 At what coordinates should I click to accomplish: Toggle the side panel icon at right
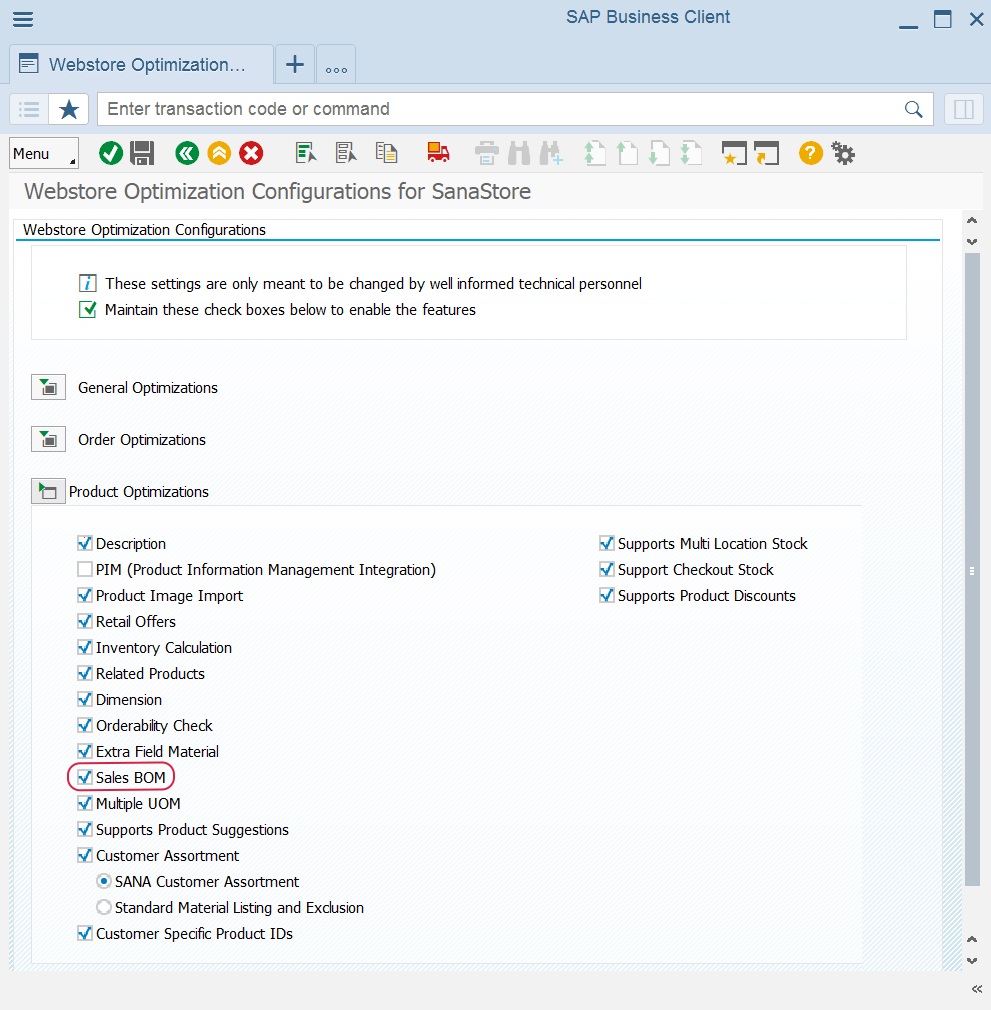pos(963,109)
